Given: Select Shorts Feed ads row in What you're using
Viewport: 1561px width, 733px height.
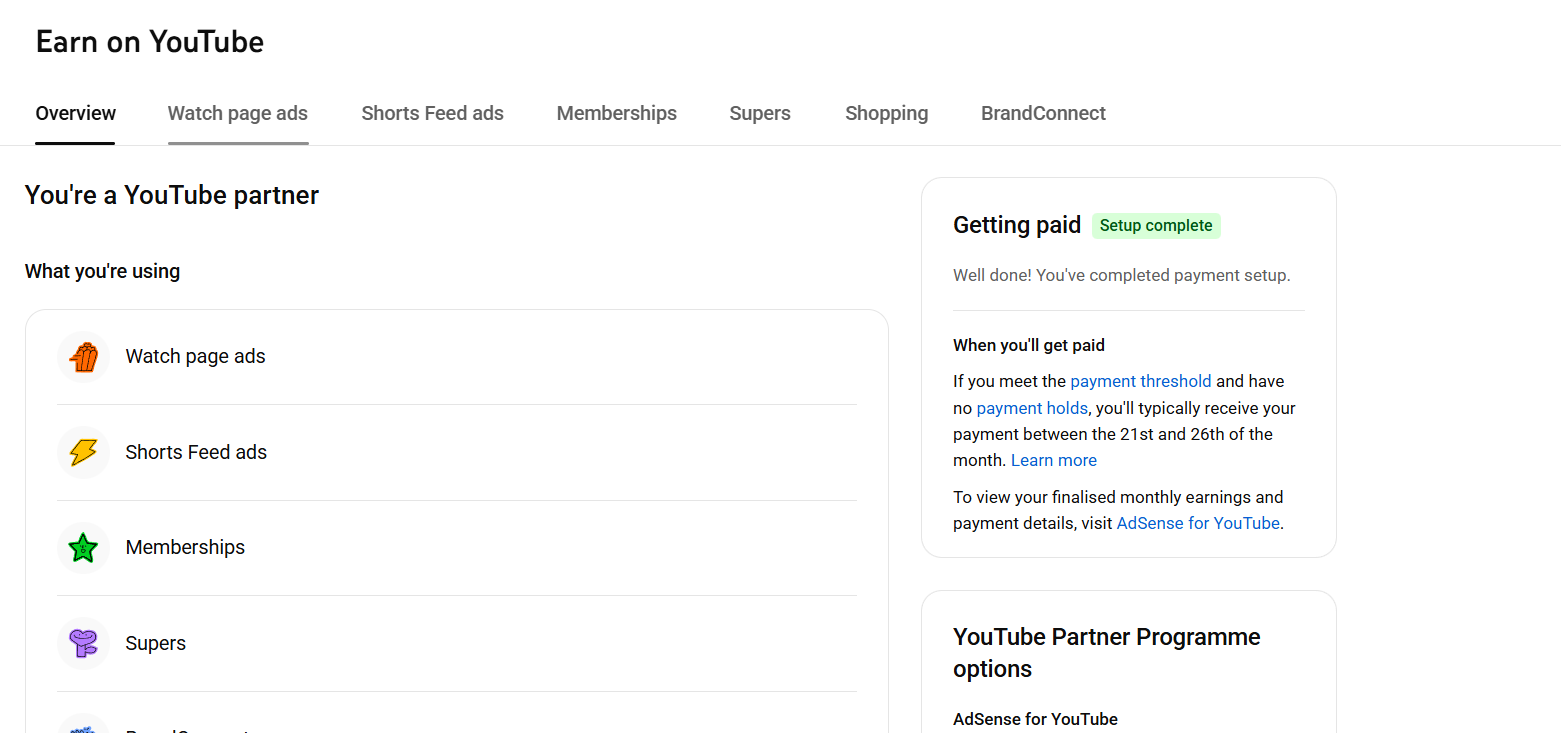Looking at the screenshot, I should coord(456,453).
